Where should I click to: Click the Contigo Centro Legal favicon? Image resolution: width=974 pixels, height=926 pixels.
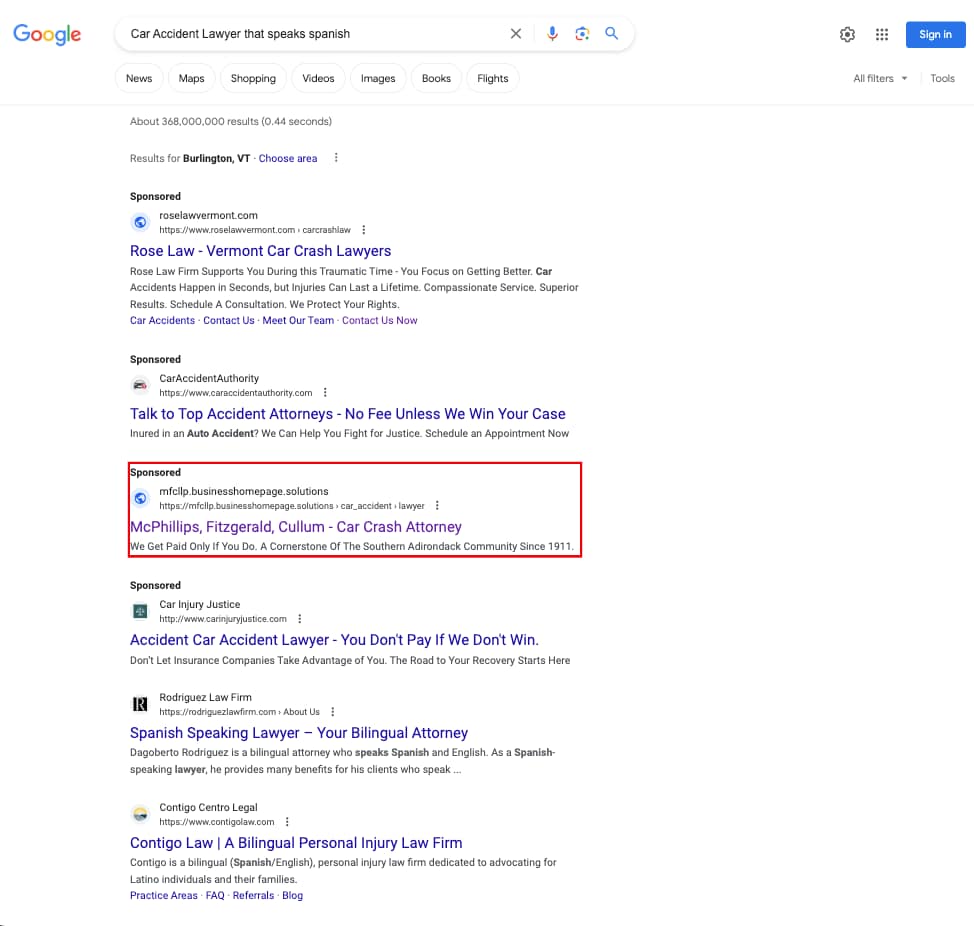[140, 814]
